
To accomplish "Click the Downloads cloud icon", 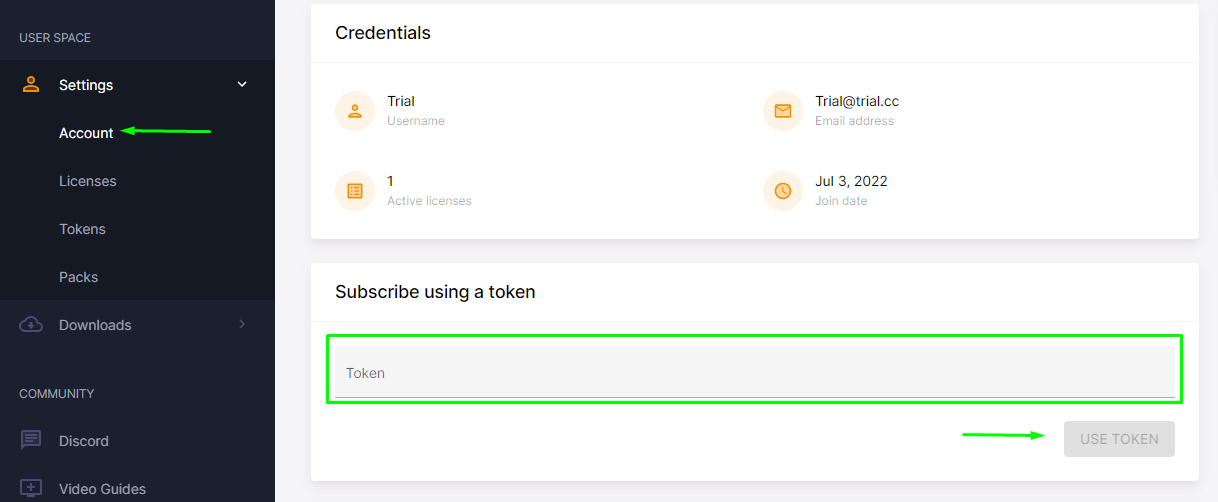I will click(31, 325).
